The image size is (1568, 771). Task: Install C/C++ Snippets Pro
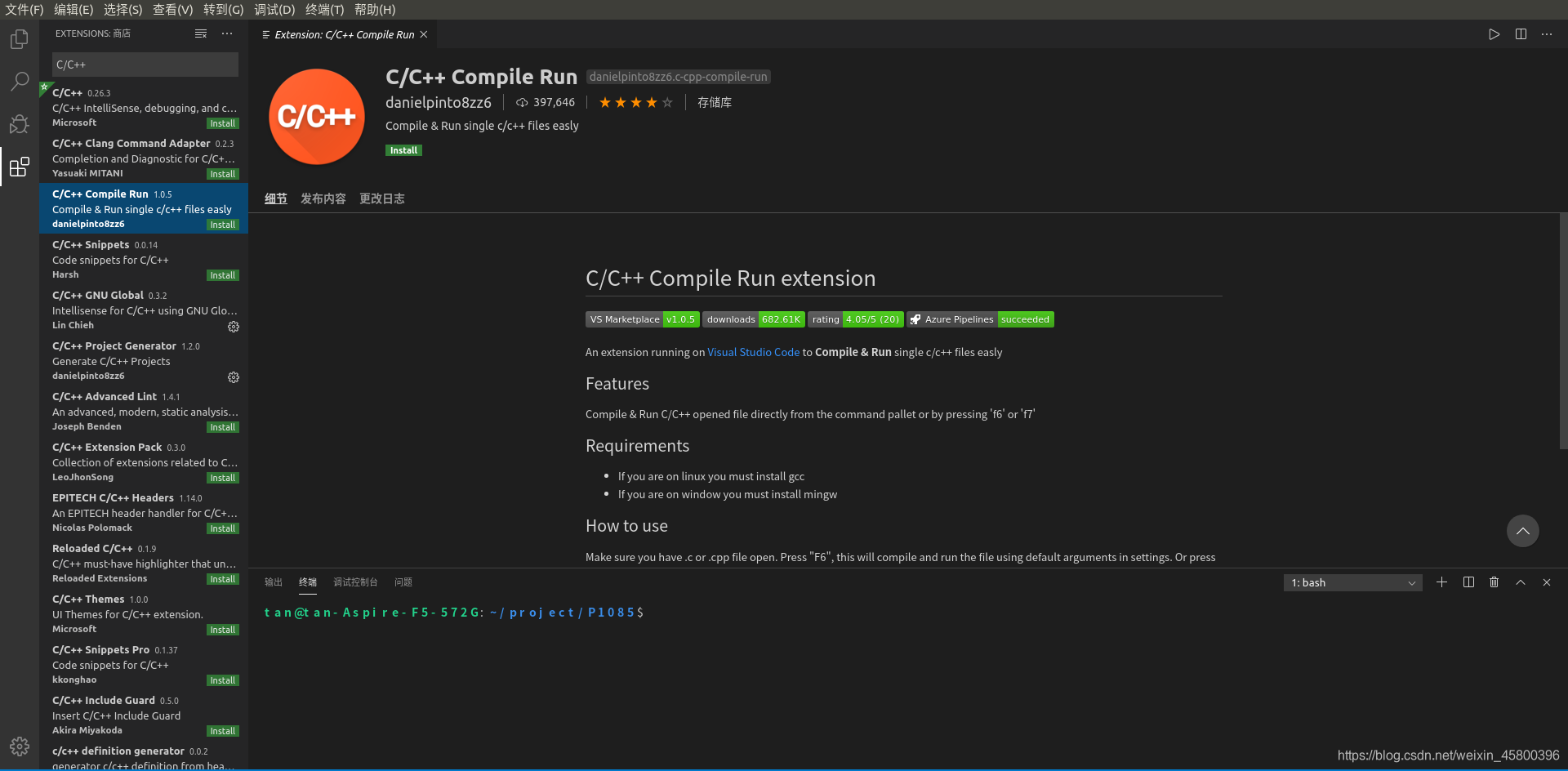pyautogui.click(x=222, y=680)
